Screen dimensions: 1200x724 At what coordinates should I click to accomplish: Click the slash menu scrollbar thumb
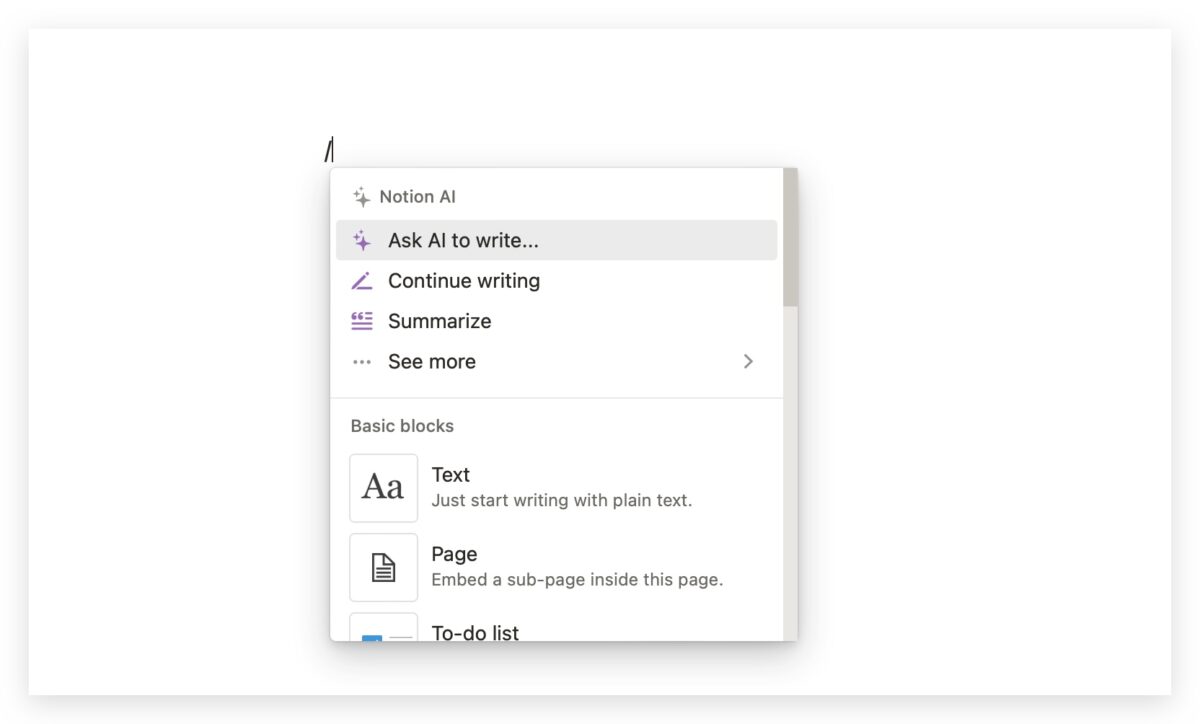tap(790, 237)
